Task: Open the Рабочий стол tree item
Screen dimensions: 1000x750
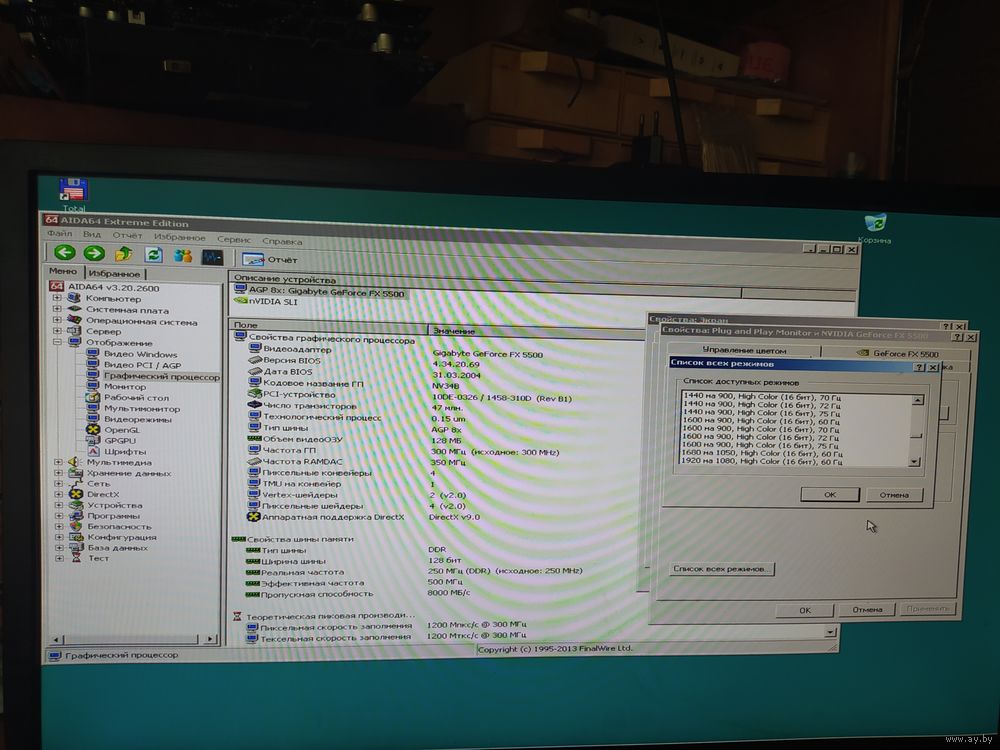Action: point(136,397)
